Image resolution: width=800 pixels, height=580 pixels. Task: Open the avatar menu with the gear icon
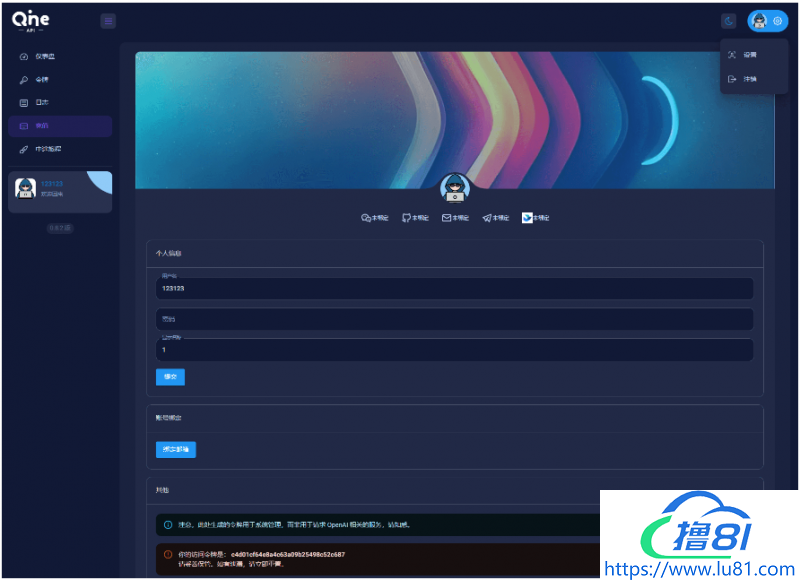[x=768, y=21]
